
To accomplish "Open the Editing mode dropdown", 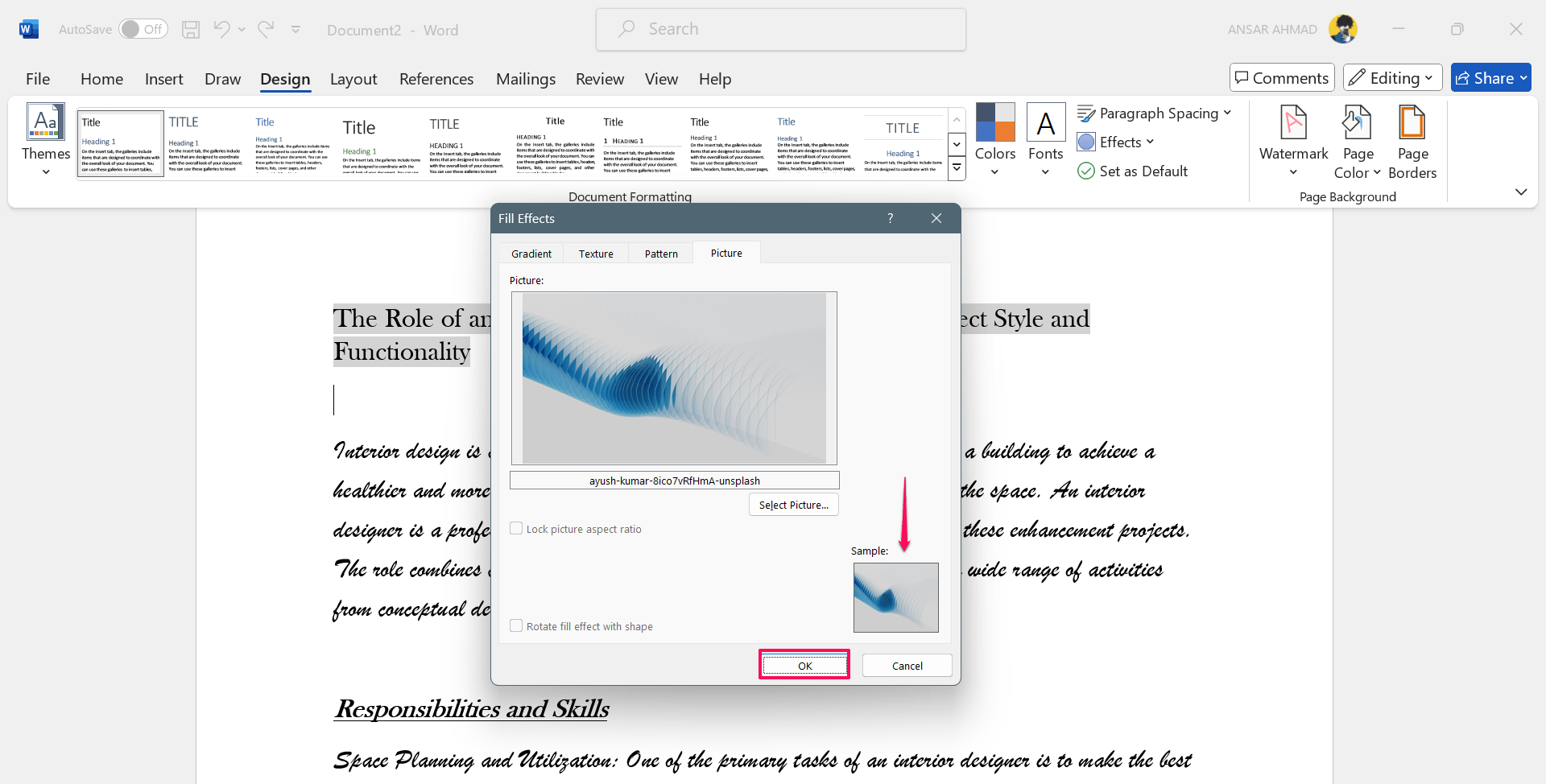I will click(x=1393, y=78).
